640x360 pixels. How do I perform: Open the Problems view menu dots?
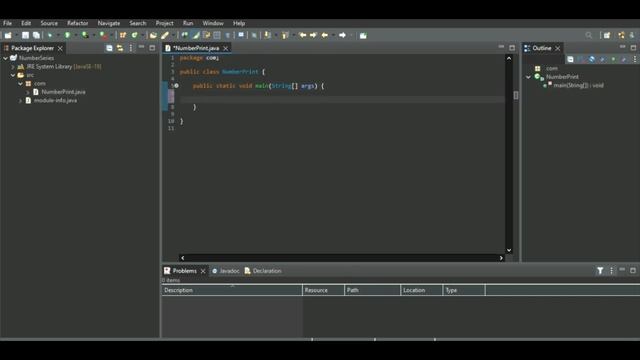611,271
